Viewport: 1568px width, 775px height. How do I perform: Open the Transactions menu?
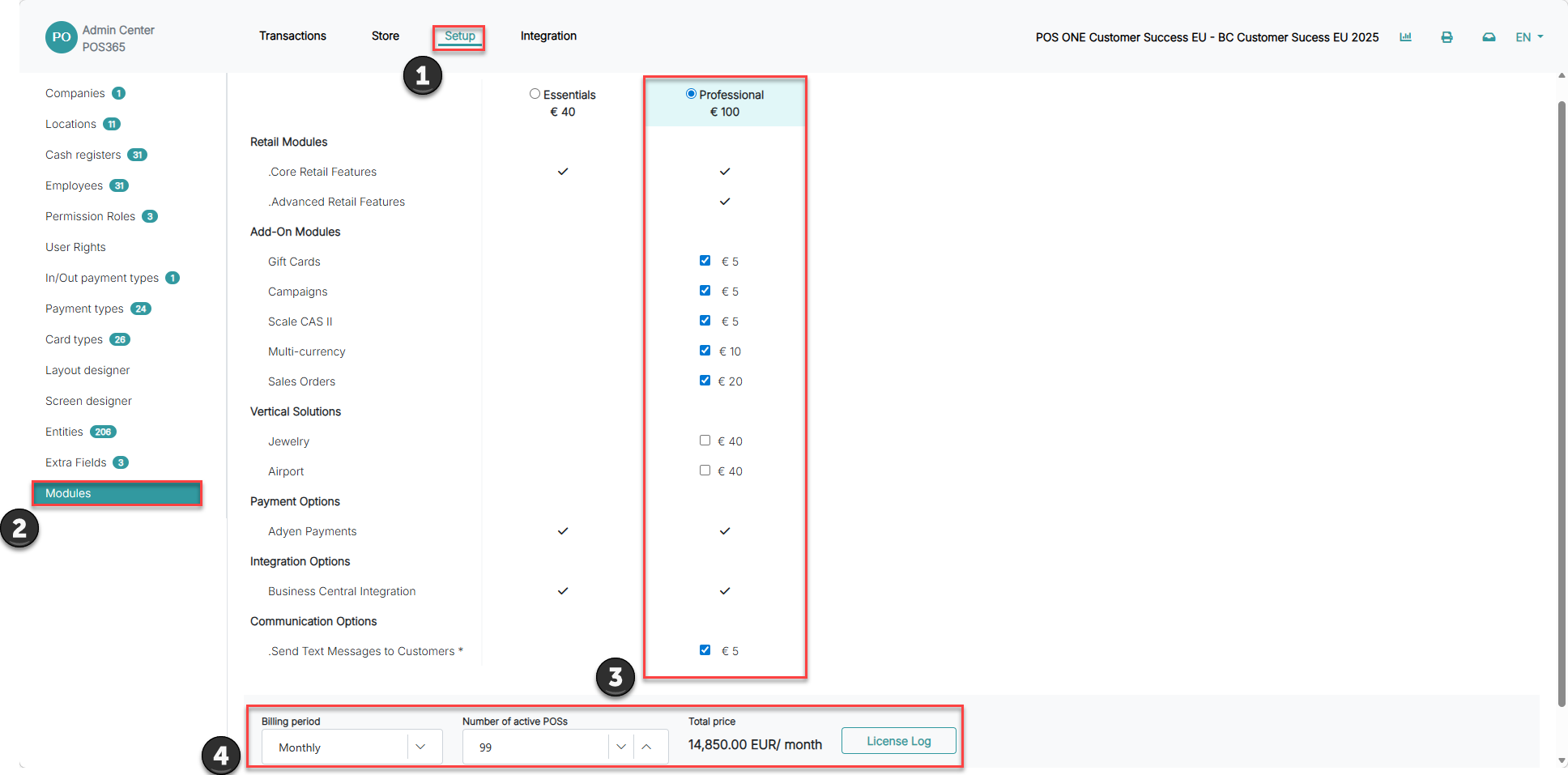tap(292, 36)
